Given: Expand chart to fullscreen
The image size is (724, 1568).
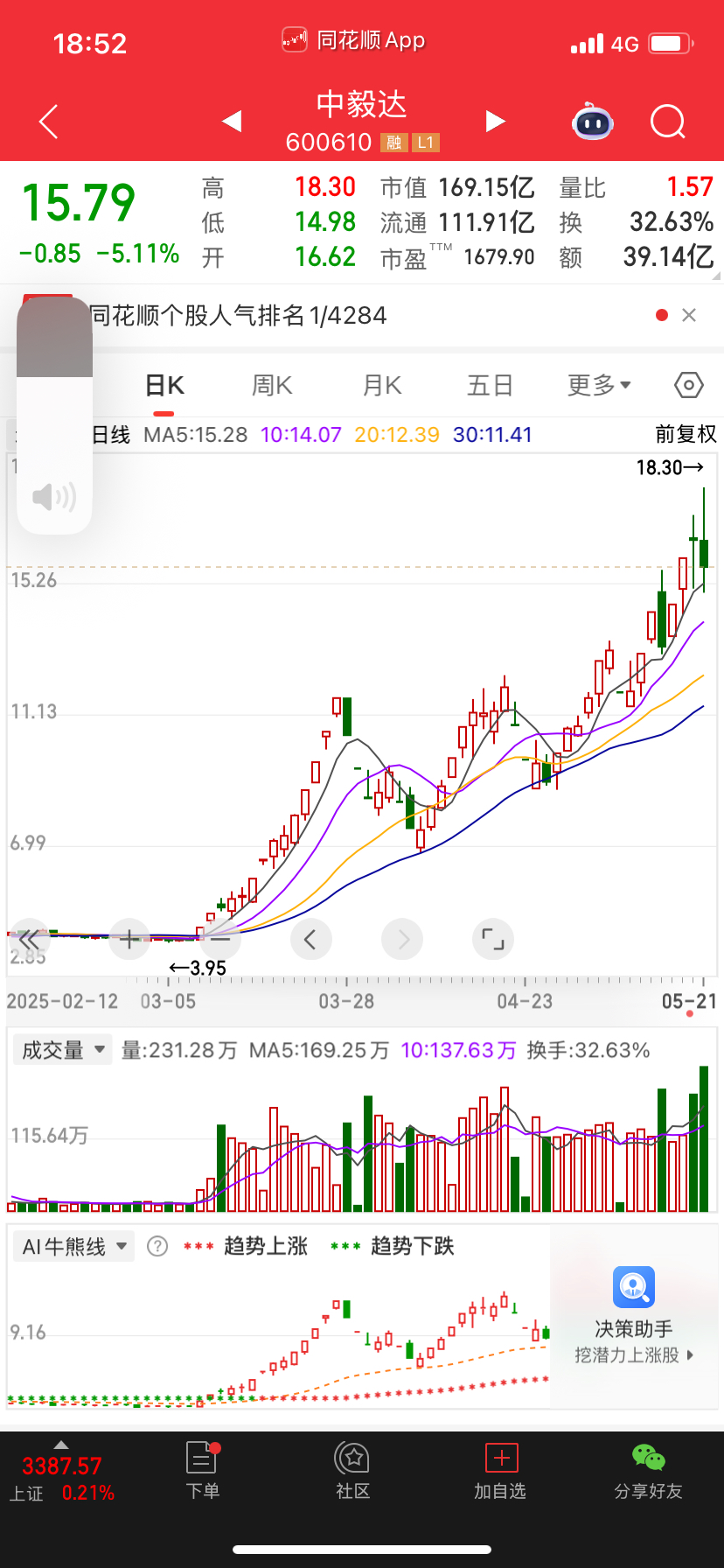Looking at the screenshot, I should tap(493, 941).
